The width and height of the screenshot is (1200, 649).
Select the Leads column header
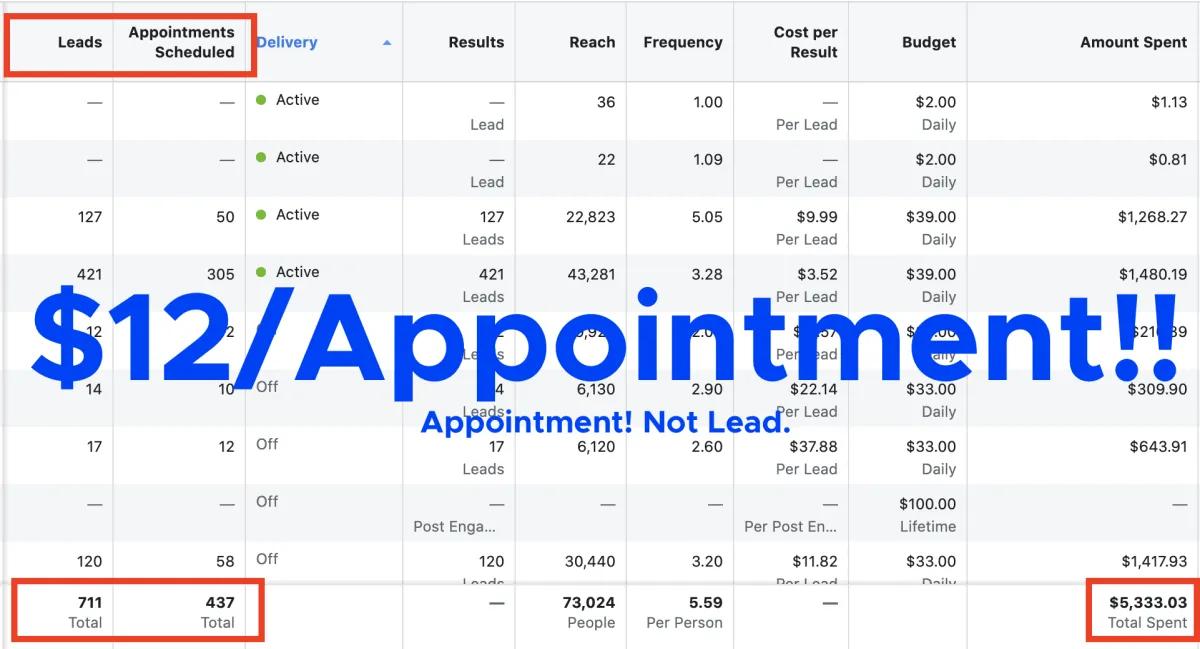tap(80, 42)
